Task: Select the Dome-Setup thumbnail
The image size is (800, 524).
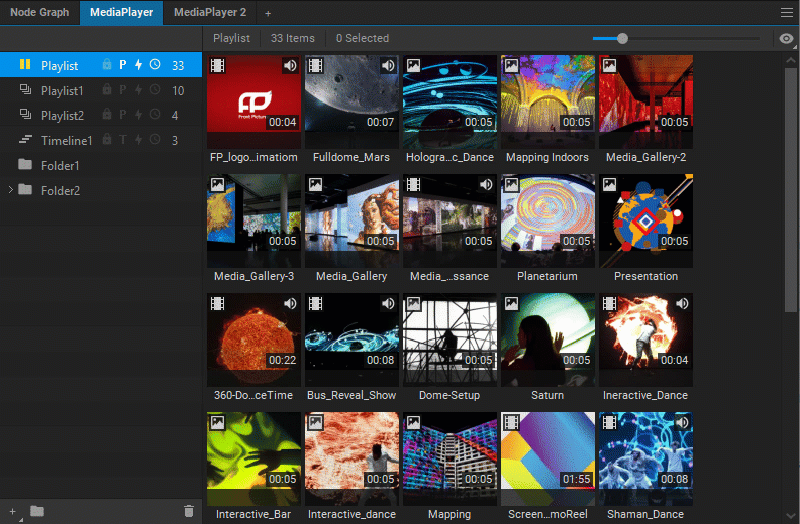Action: [449, 339]
